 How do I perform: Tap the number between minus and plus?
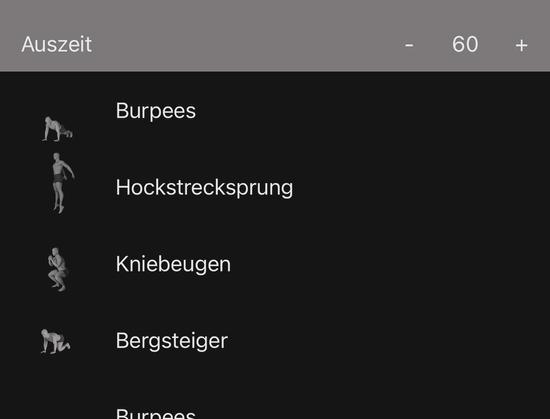click(x=465, y=44)
